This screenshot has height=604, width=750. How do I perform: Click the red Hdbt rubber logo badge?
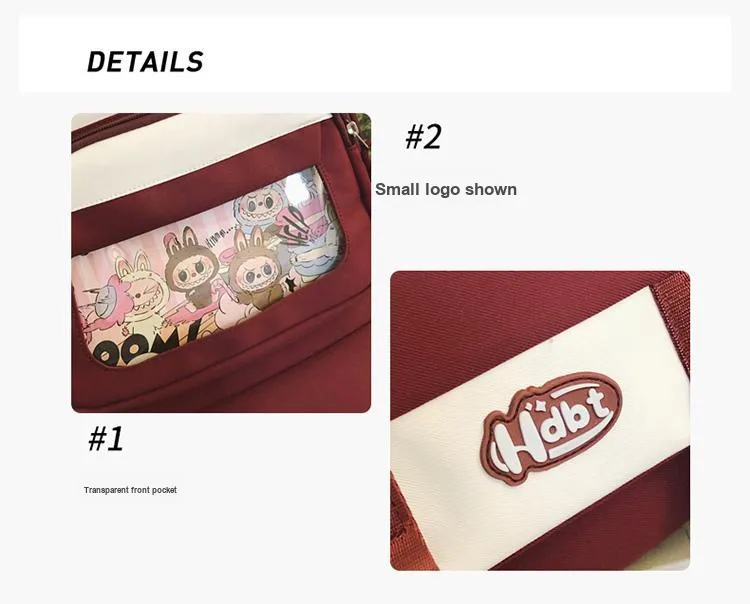[x=551, y=427]
